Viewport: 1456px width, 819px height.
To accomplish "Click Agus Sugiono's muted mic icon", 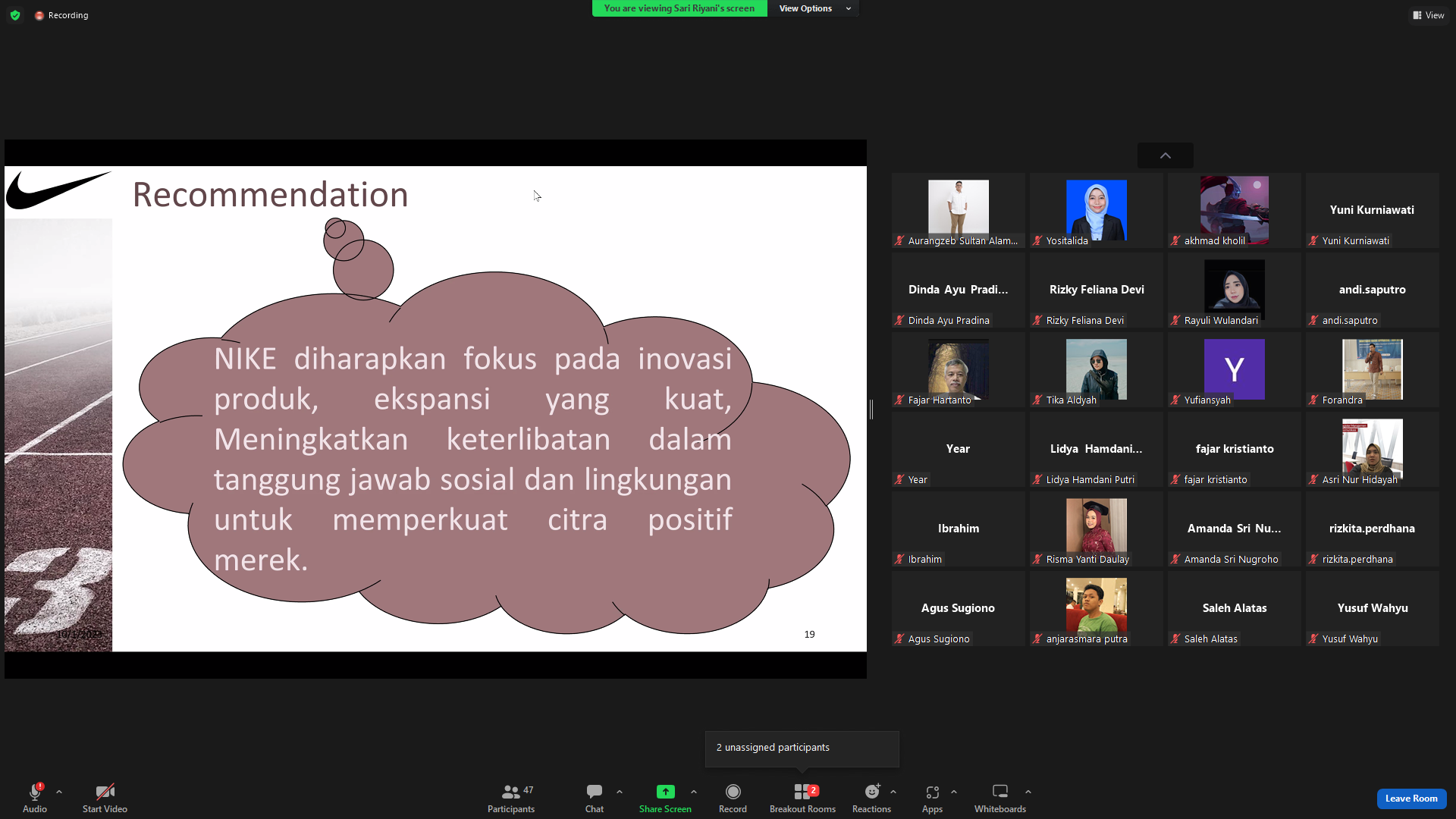I will [x=899, y=639].
